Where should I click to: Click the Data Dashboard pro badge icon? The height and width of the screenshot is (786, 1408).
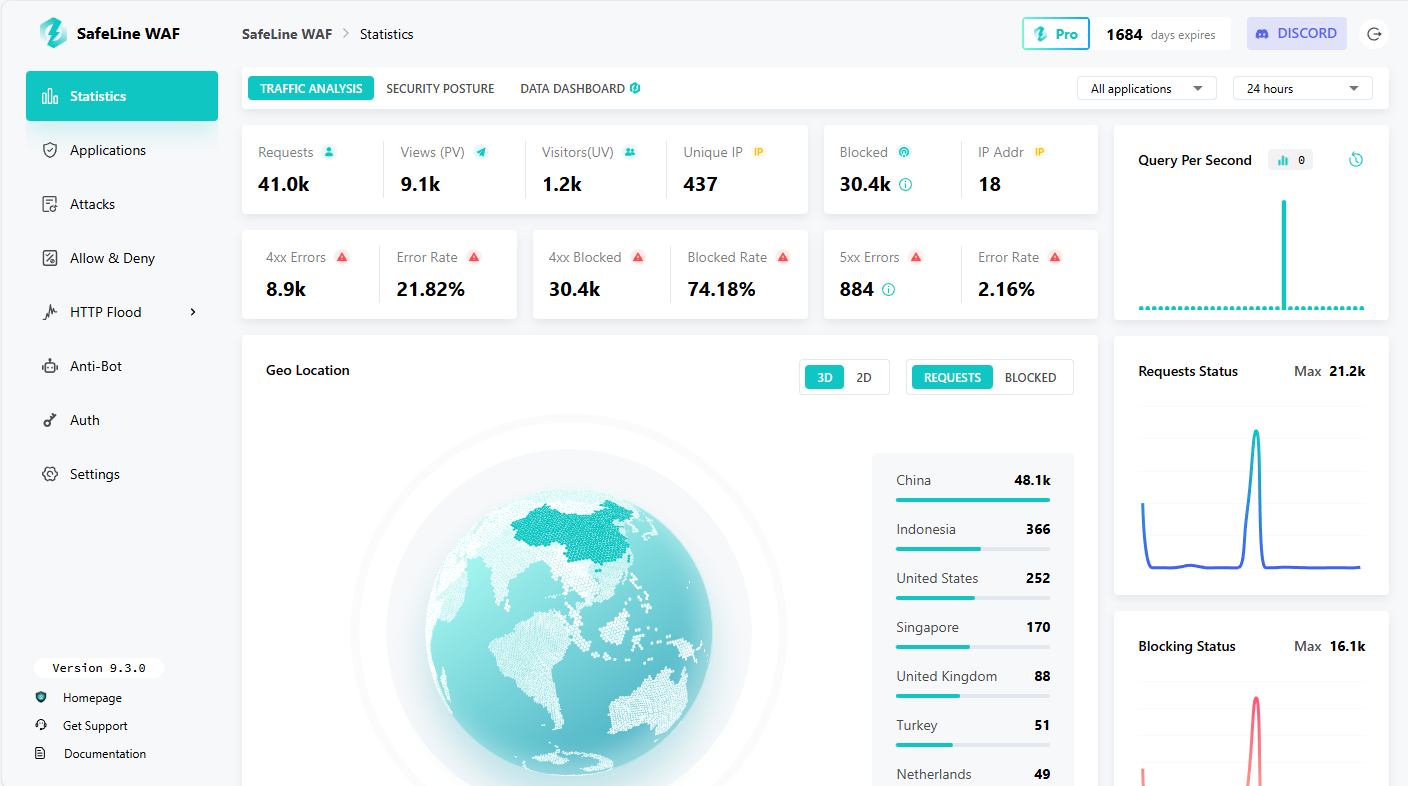pos(635,88)
